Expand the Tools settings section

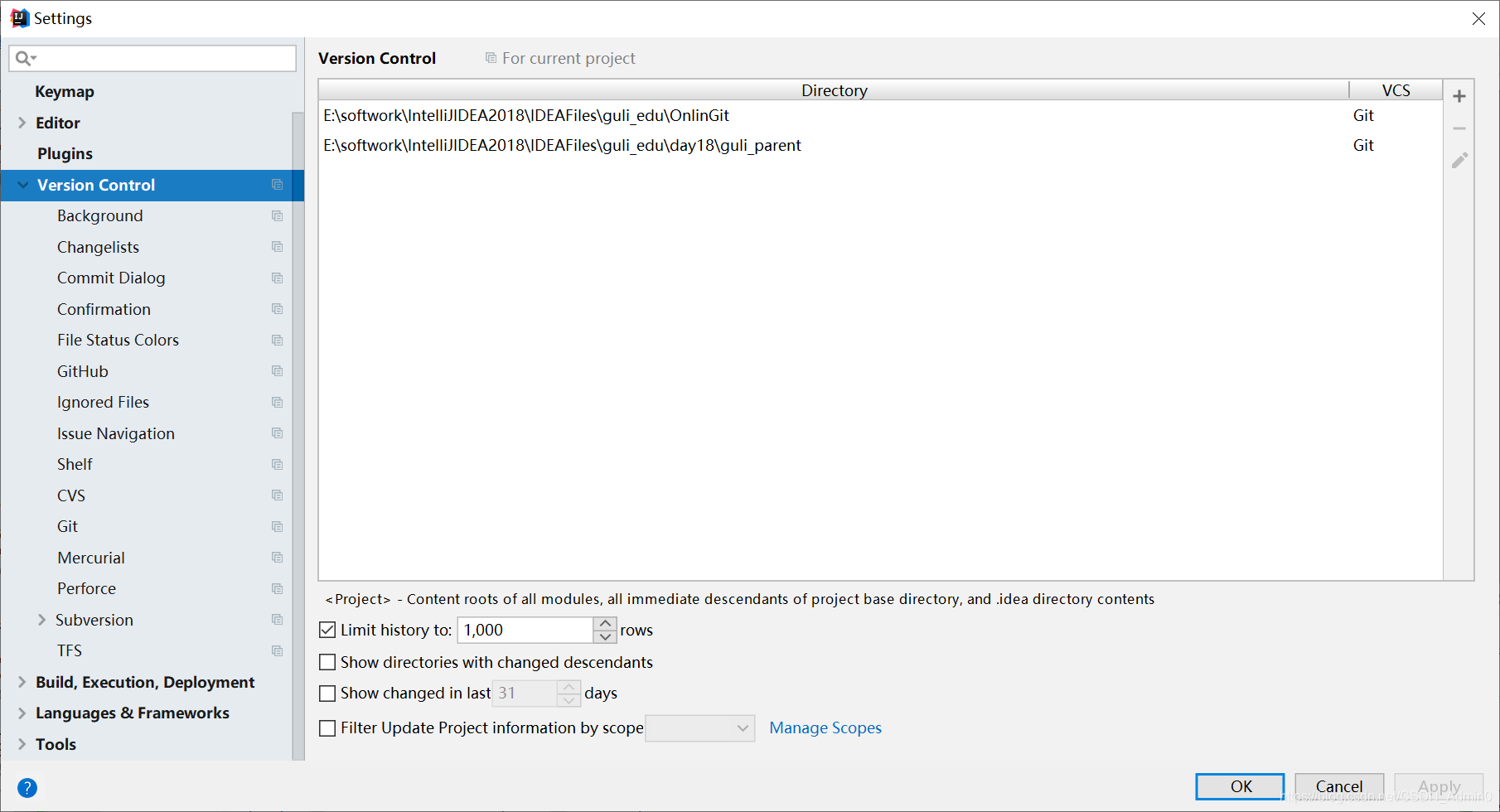tap(22, 744)
